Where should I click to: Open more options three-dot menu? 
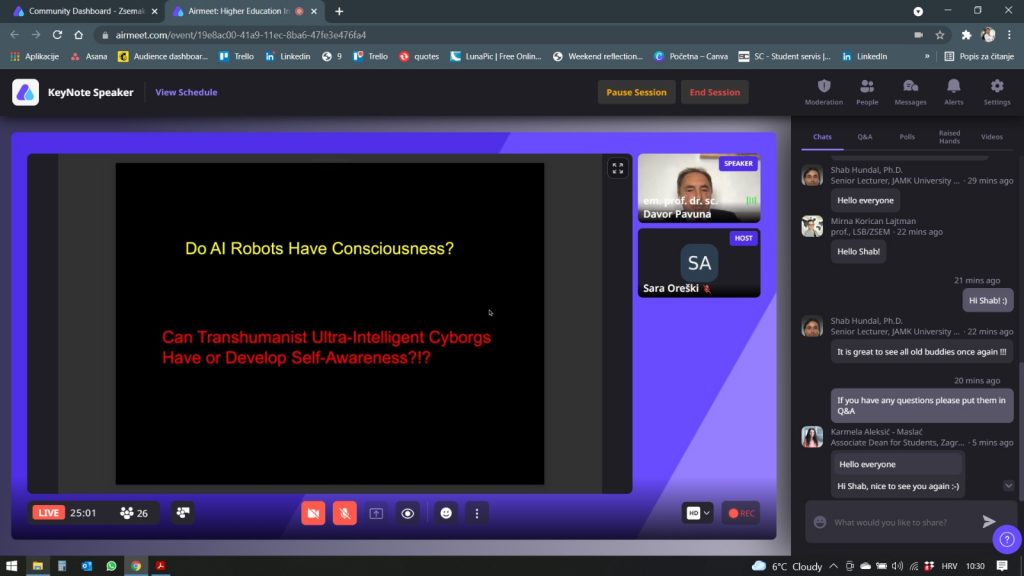477,513
